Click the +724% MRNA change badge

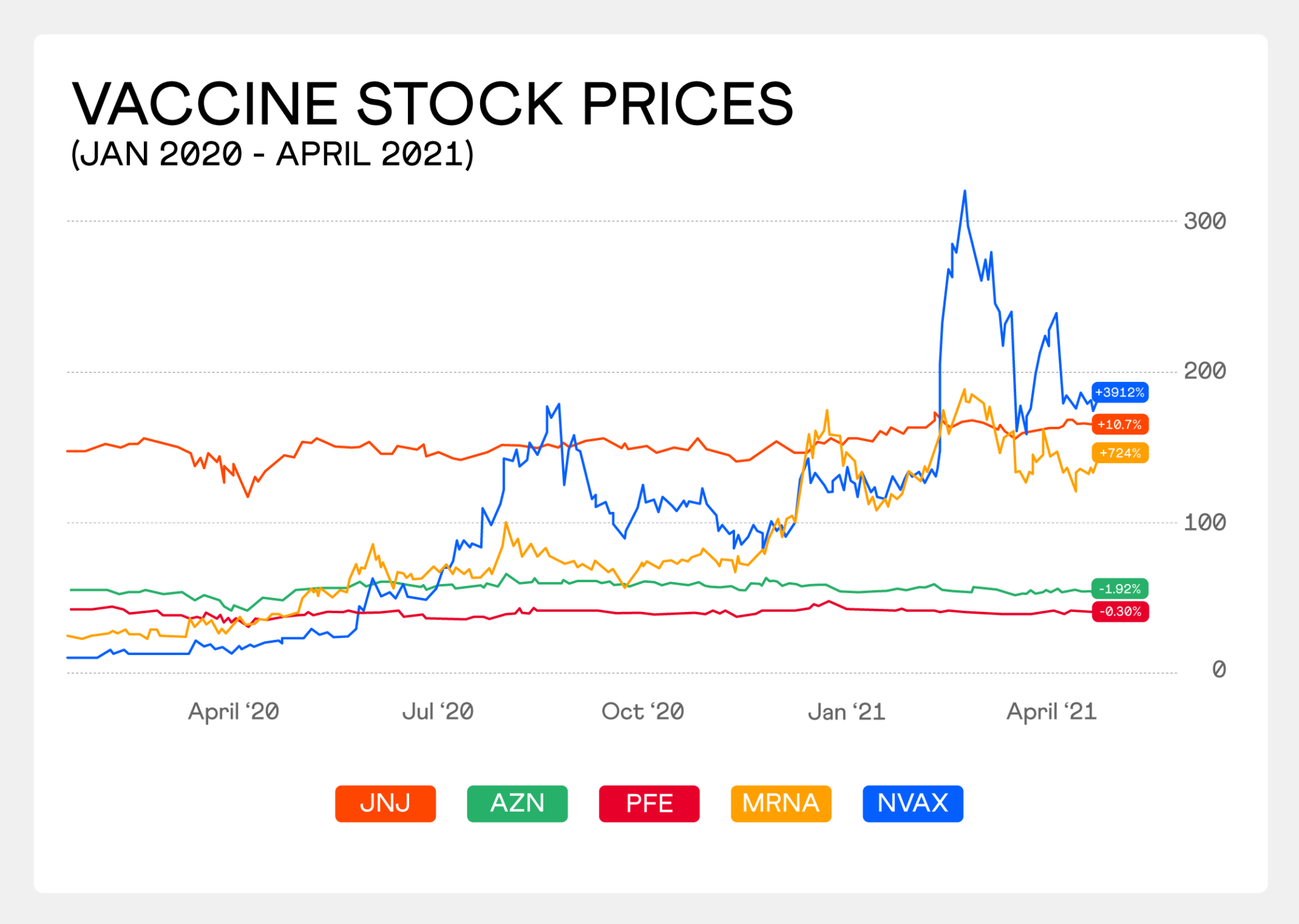point(1119,453)
